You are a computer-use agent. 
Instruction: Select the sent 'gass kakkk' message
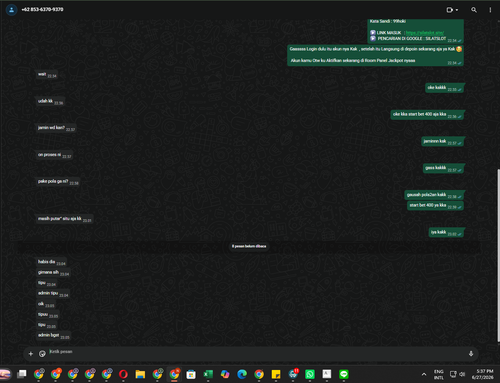pos(444,168)
